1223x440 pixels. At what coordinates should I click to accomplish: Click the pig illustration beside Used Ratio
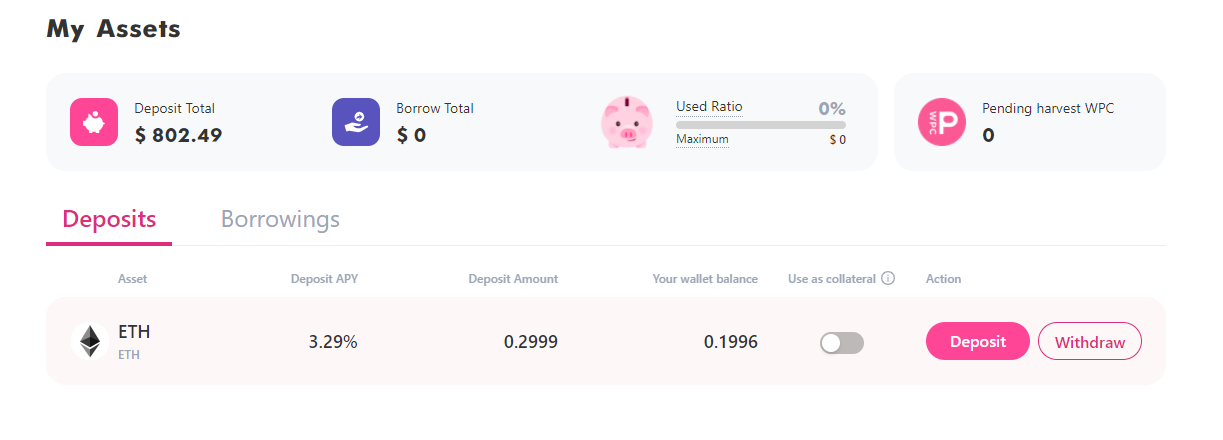627,122
